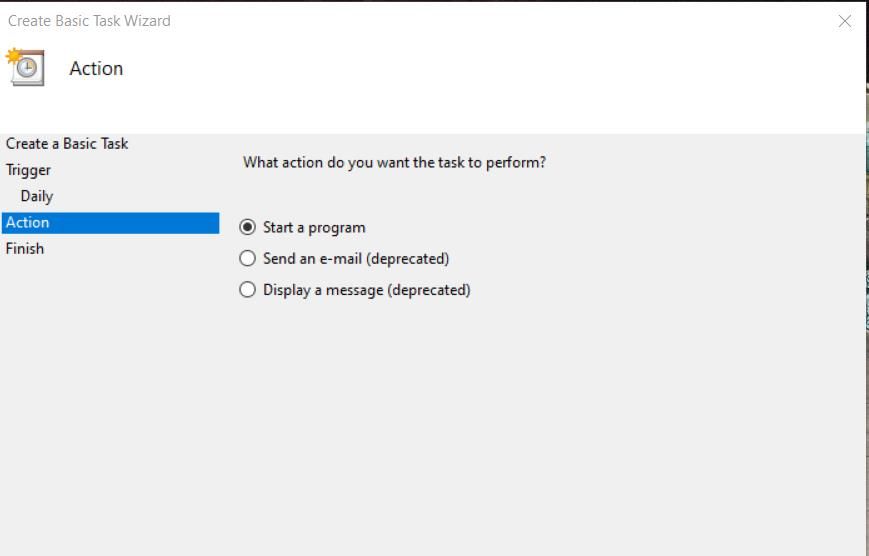This screenshot has width=869, height=556.
Task: Pick the Display a message radio button
Action: 248,290
